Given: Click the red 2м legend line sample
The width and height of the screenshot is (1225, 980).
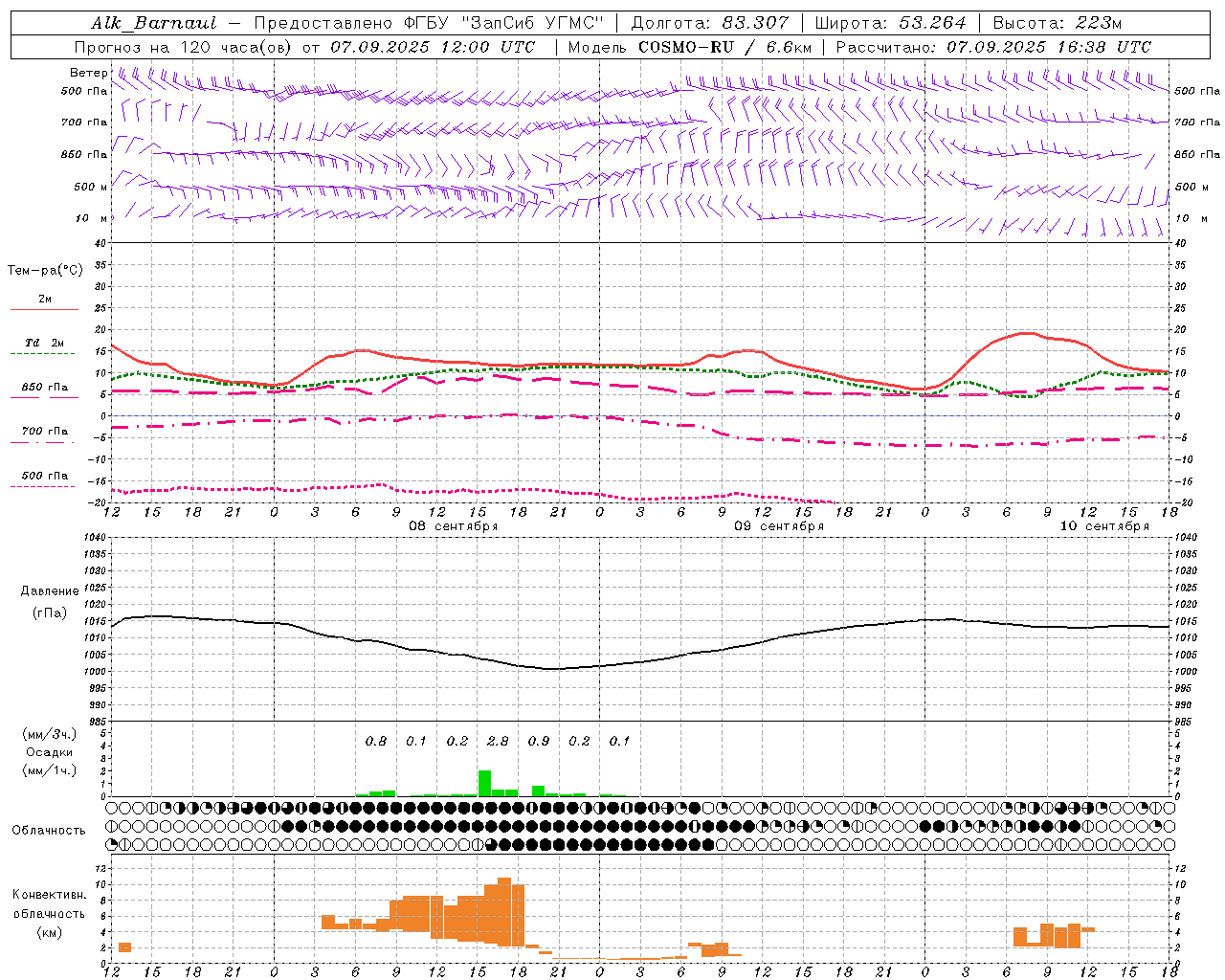Looking at the screenshot, I should point(45,310).
